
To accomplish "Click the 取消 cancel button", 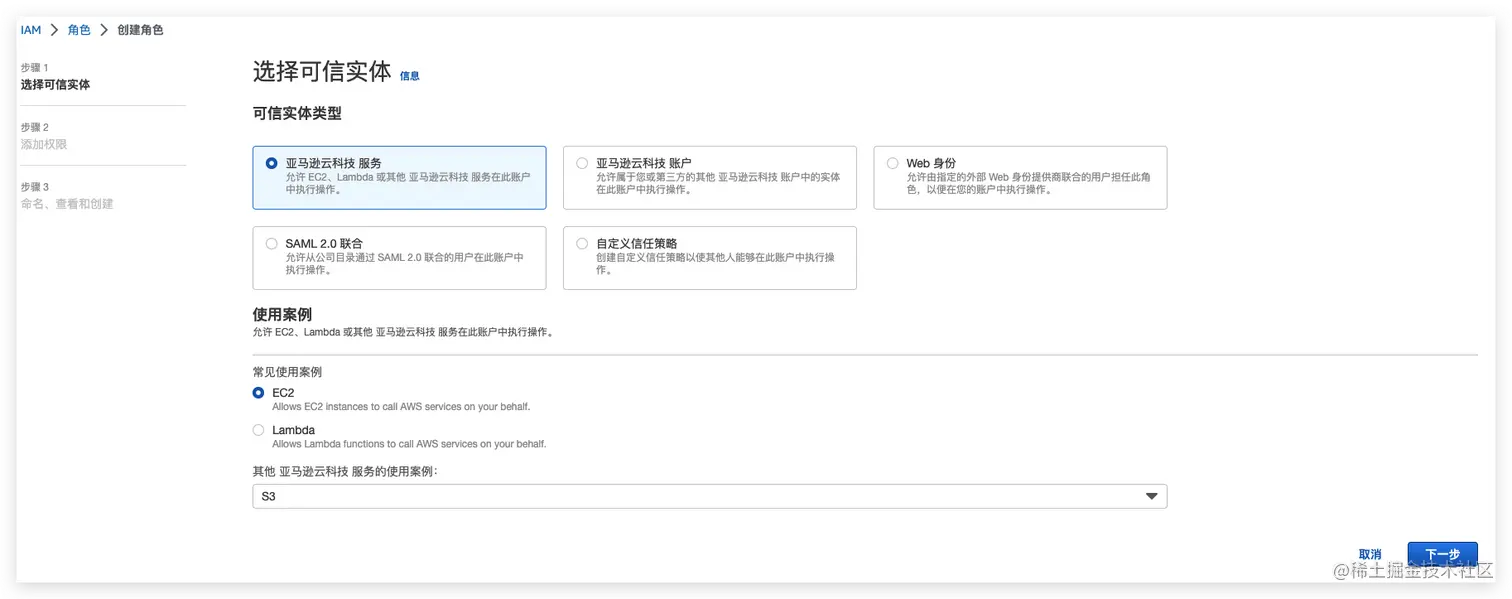I will click(1370, 554).
